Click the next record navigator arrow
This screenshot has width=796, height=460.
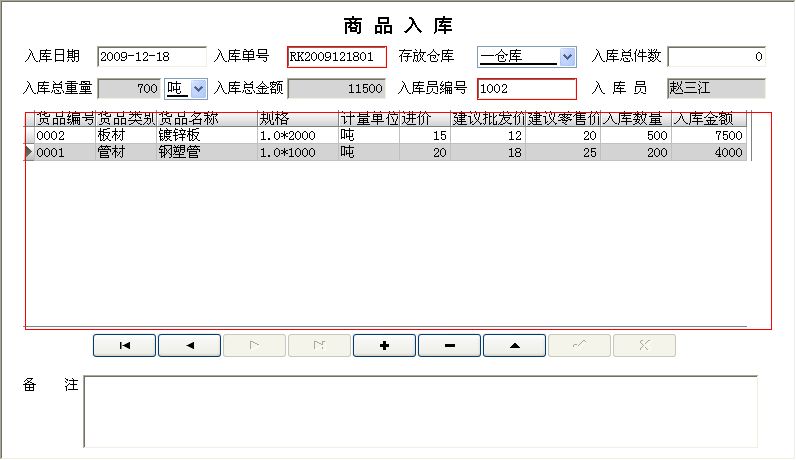(254, 345)
